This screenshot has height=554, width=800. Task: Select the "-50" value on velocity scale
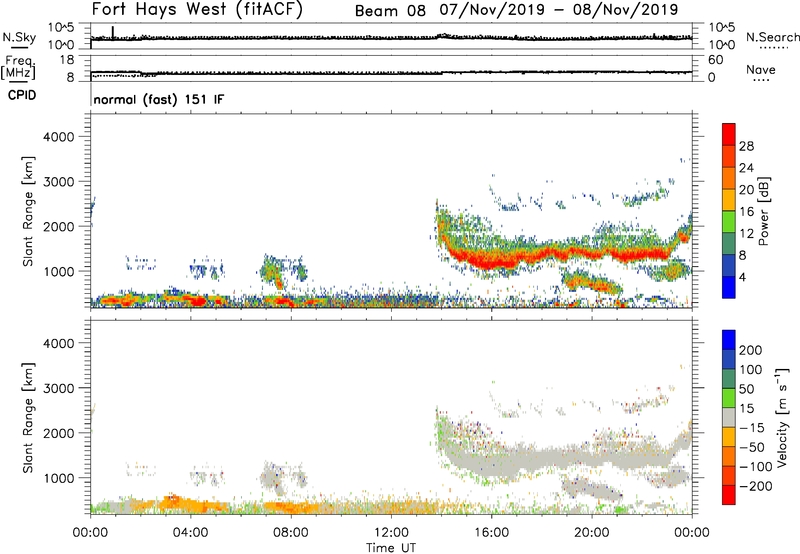[x=752, y=447]
